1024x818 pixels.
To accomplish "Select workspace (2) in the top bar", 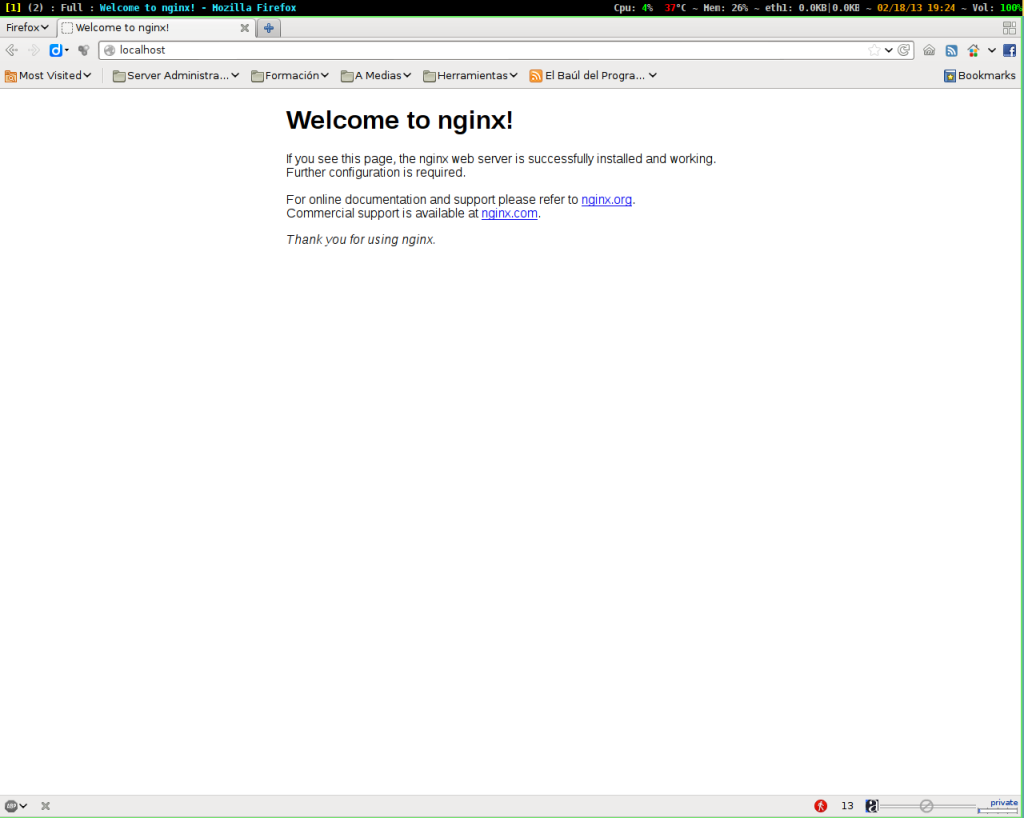I will point(35,8).
